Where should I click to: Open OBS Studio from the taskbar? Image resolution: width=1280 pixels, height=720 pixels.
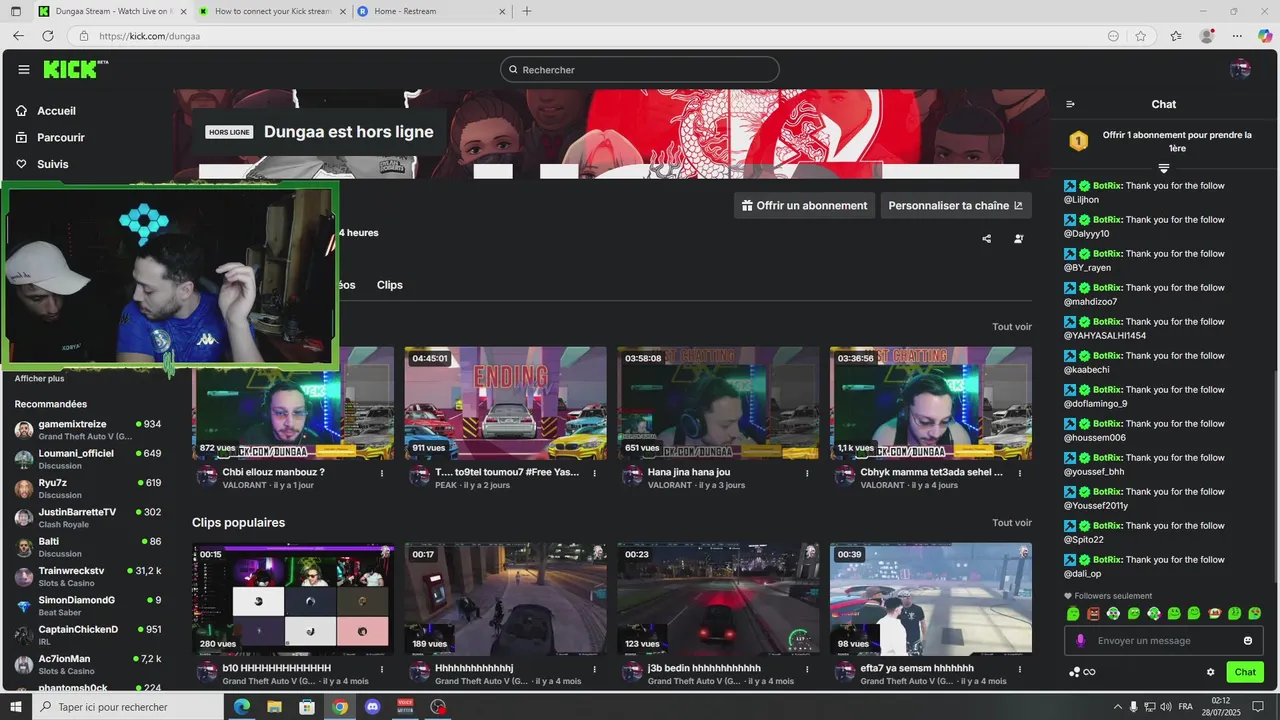pyautogui.click(x=438, y=707)
